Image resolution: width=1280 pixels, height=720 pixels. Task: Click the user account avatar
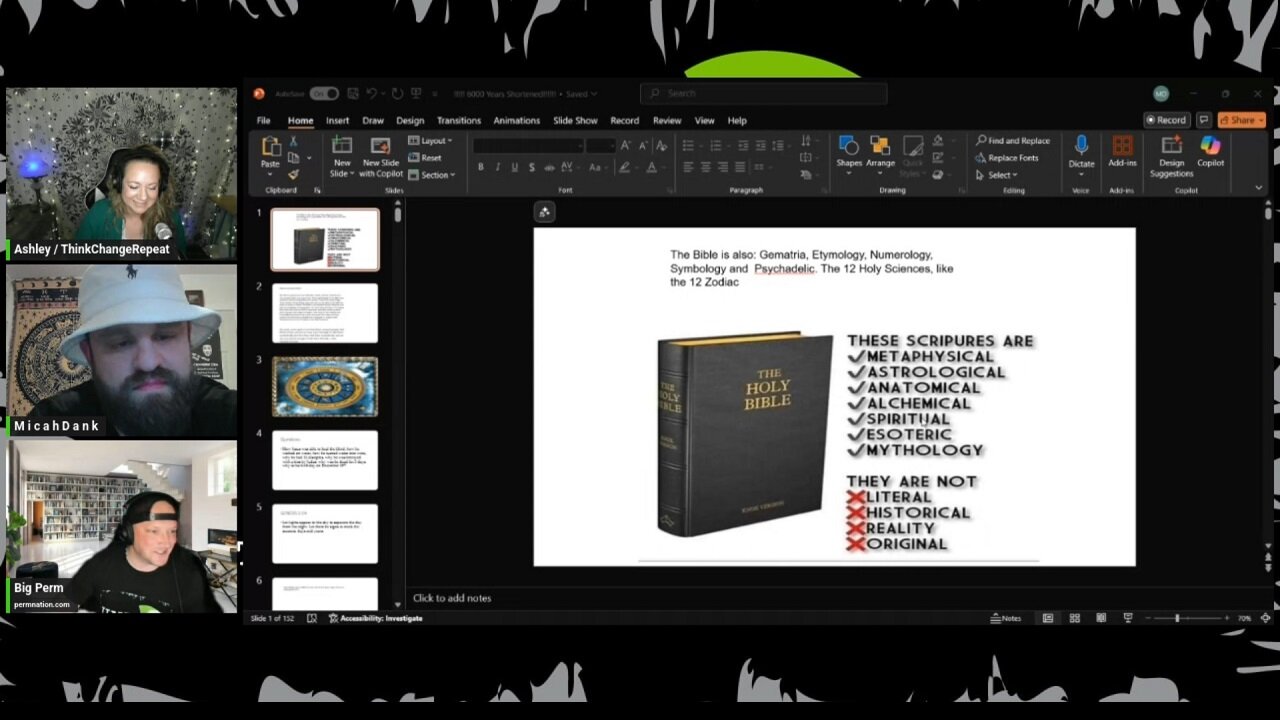coord(1161,94)
